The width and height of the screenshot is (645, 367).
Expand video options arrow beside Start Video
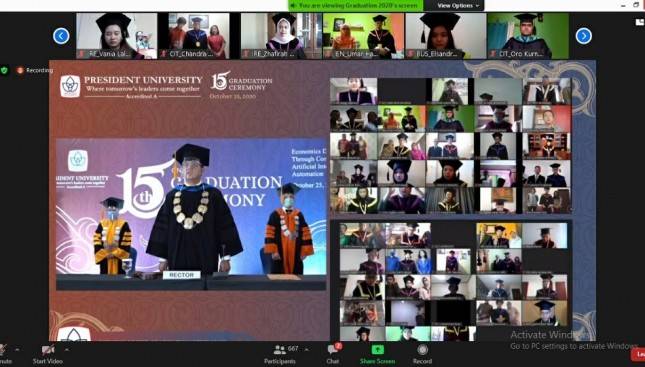pyautogui.click(x=67, y=350)
